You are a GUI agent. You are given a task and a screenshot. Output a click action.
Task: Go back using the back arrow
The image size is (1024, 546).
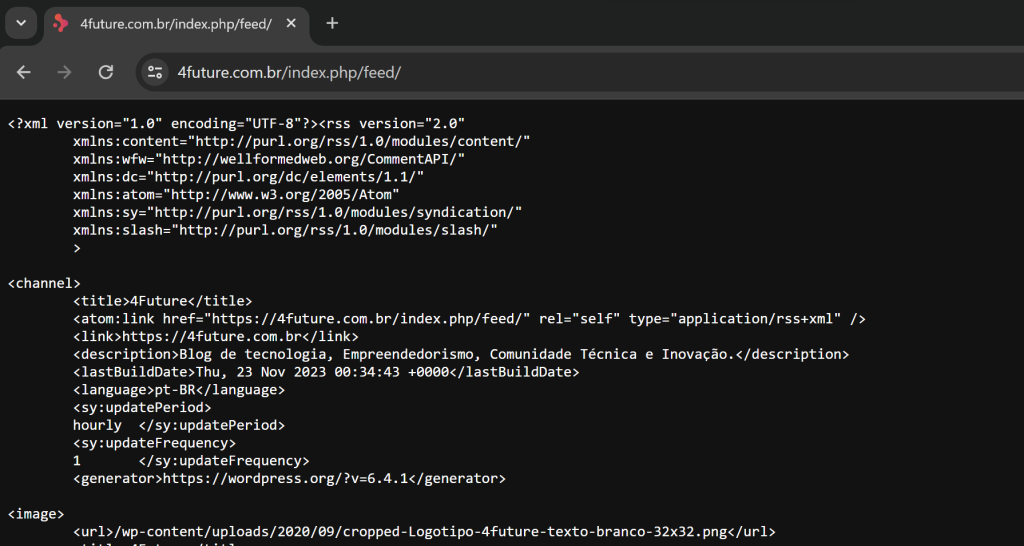point(24,72)
